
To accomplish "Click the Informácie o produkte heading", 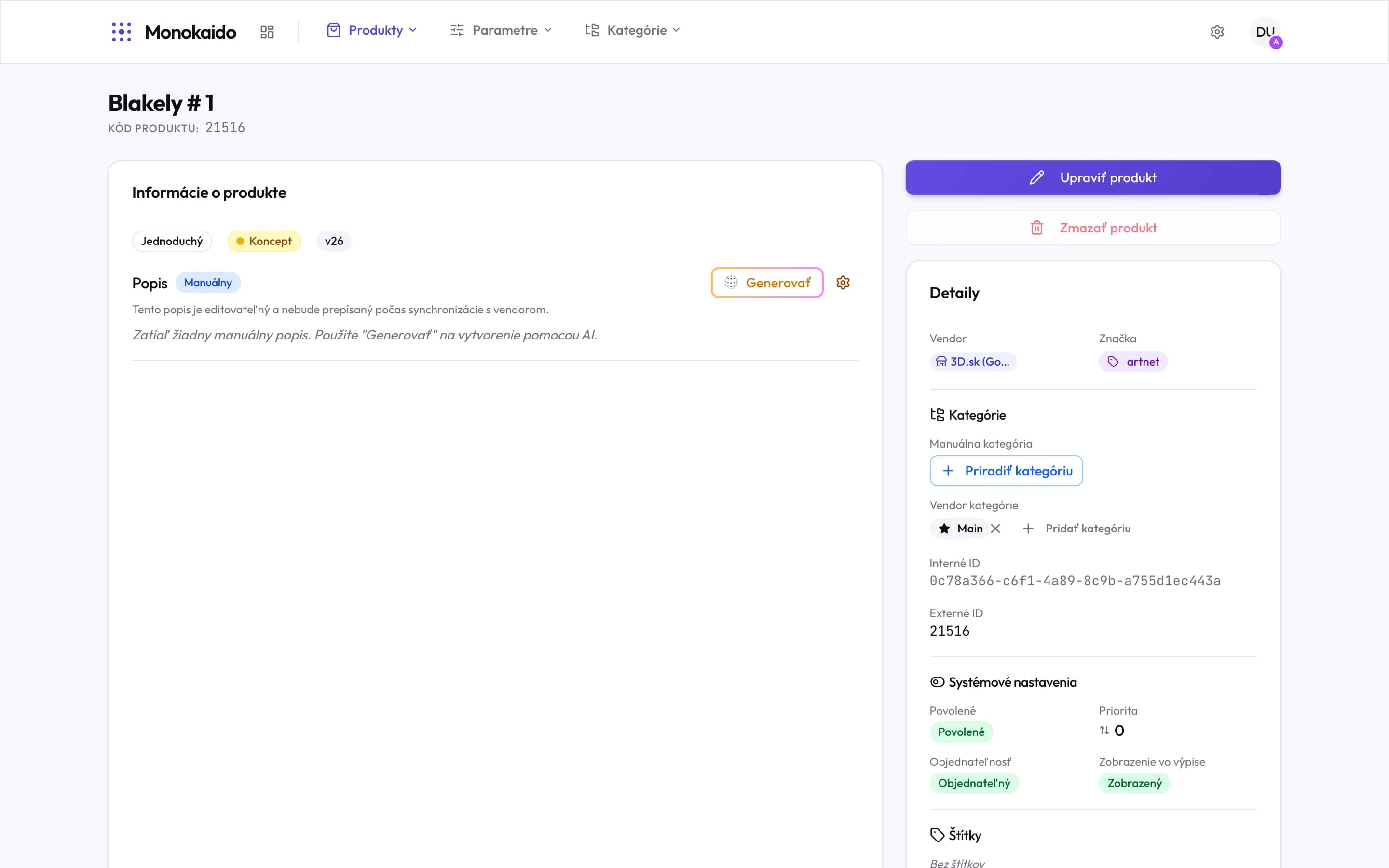I will [x=209, y=192].
